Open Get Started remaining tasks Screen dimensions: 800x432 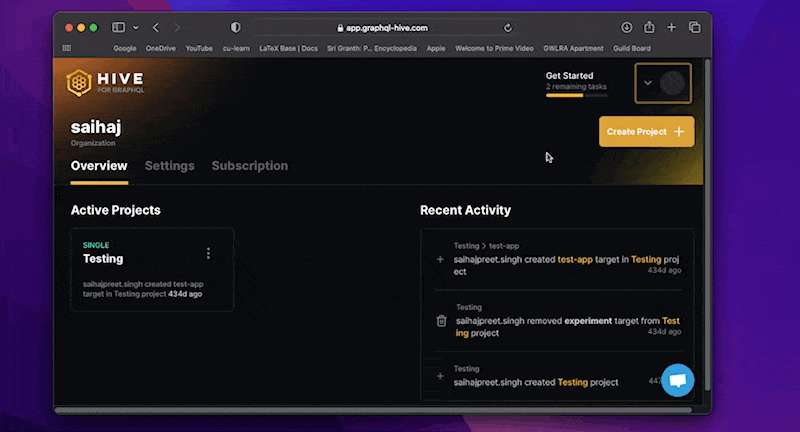pos(577,82)
